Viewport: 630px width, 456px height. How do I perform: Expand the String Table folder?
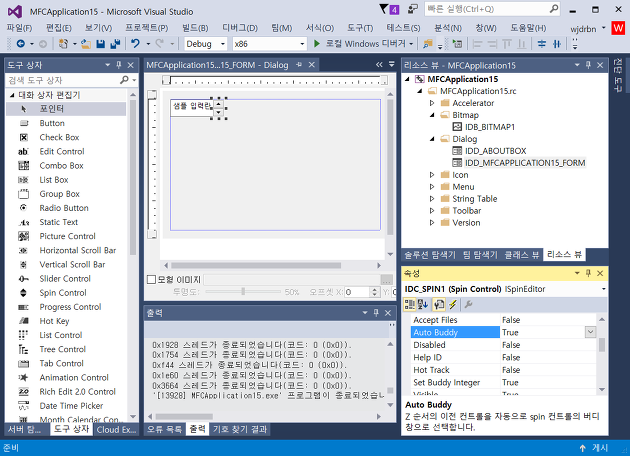click(x=432, y=198)
